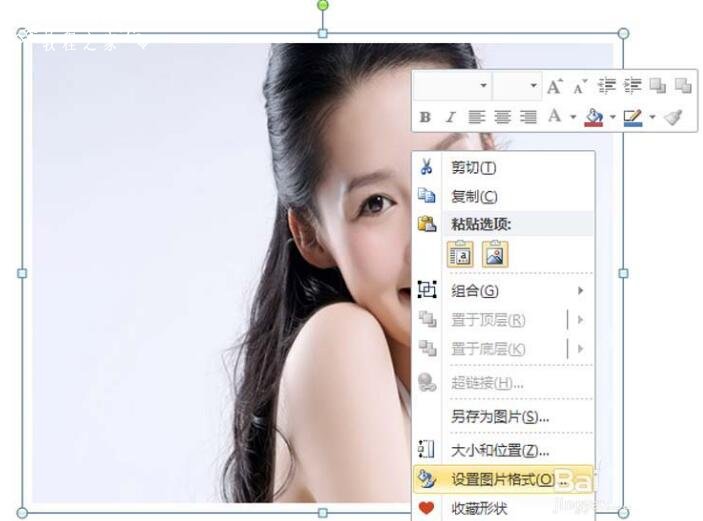
Task: Click the copy pages icon
Action: [x=426, y=195]
